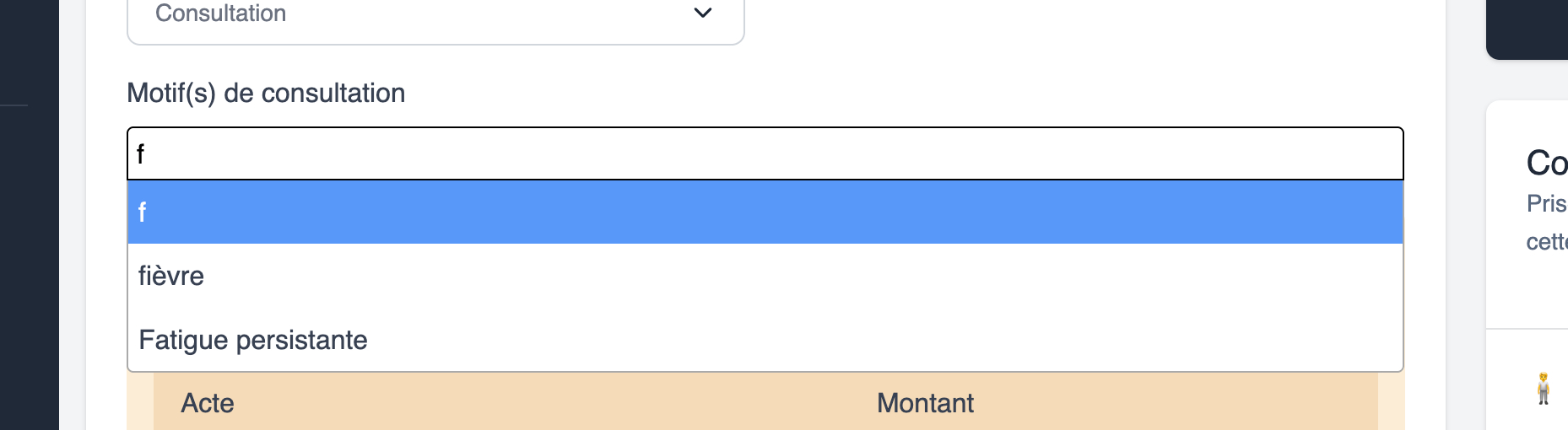The height and width of the screenshot is (430, 1568).
Task: Pick the "Fatigue persistante" suggestion
Action: 253,341
